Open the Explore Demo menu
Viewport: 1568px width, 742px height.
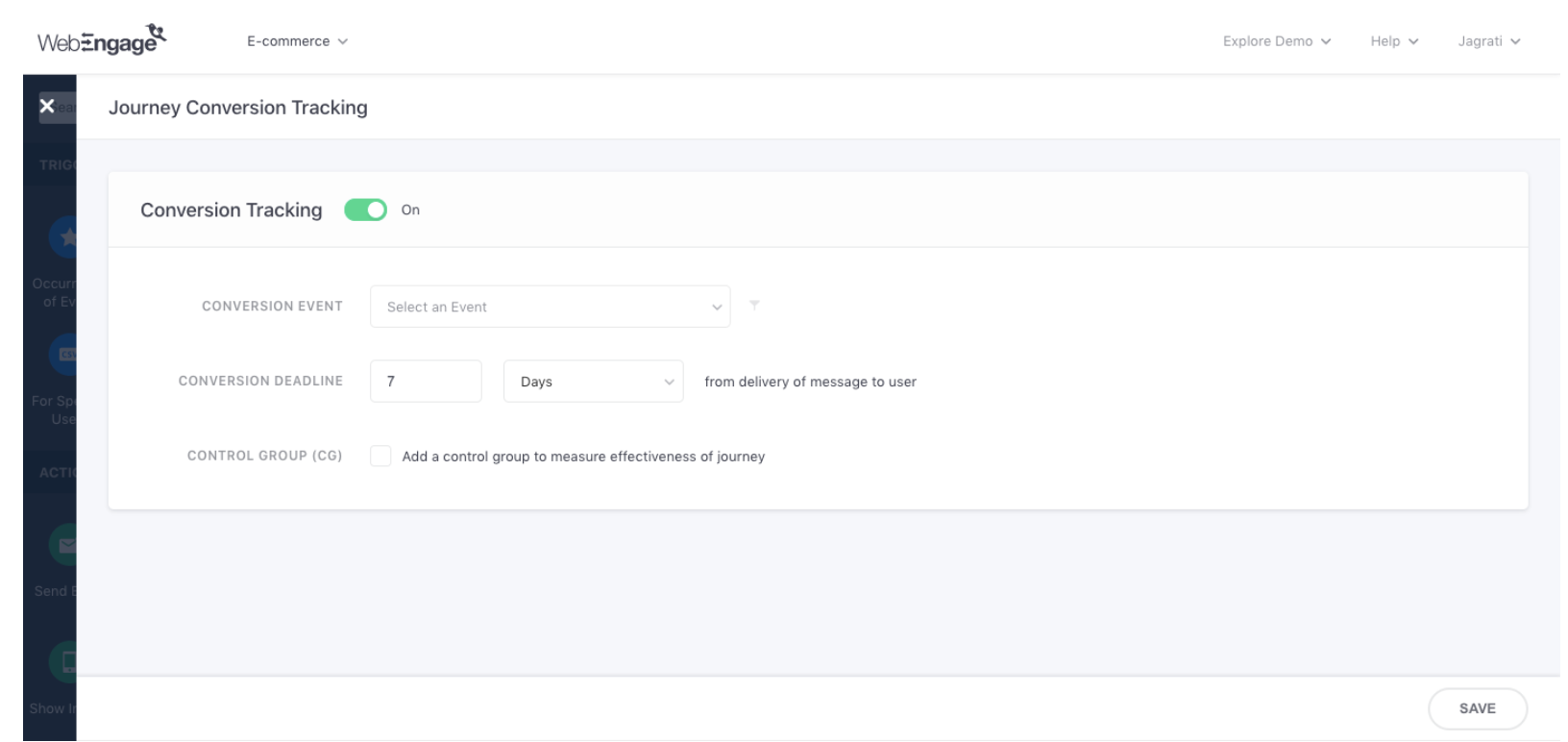coord(1276,41)
